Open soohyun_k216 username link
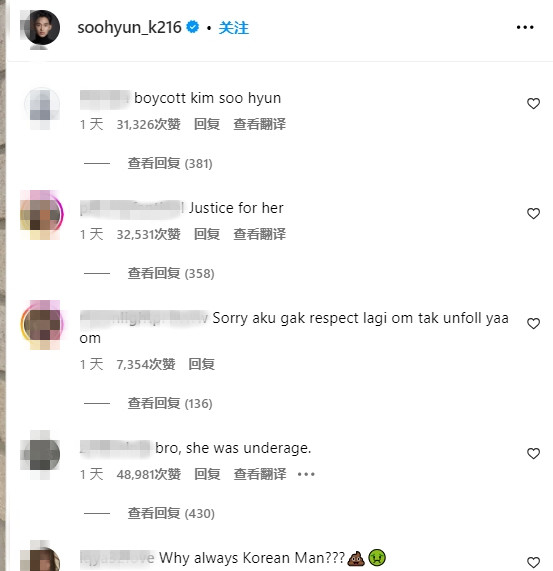 pyautogui.click(x=129, y=27)
